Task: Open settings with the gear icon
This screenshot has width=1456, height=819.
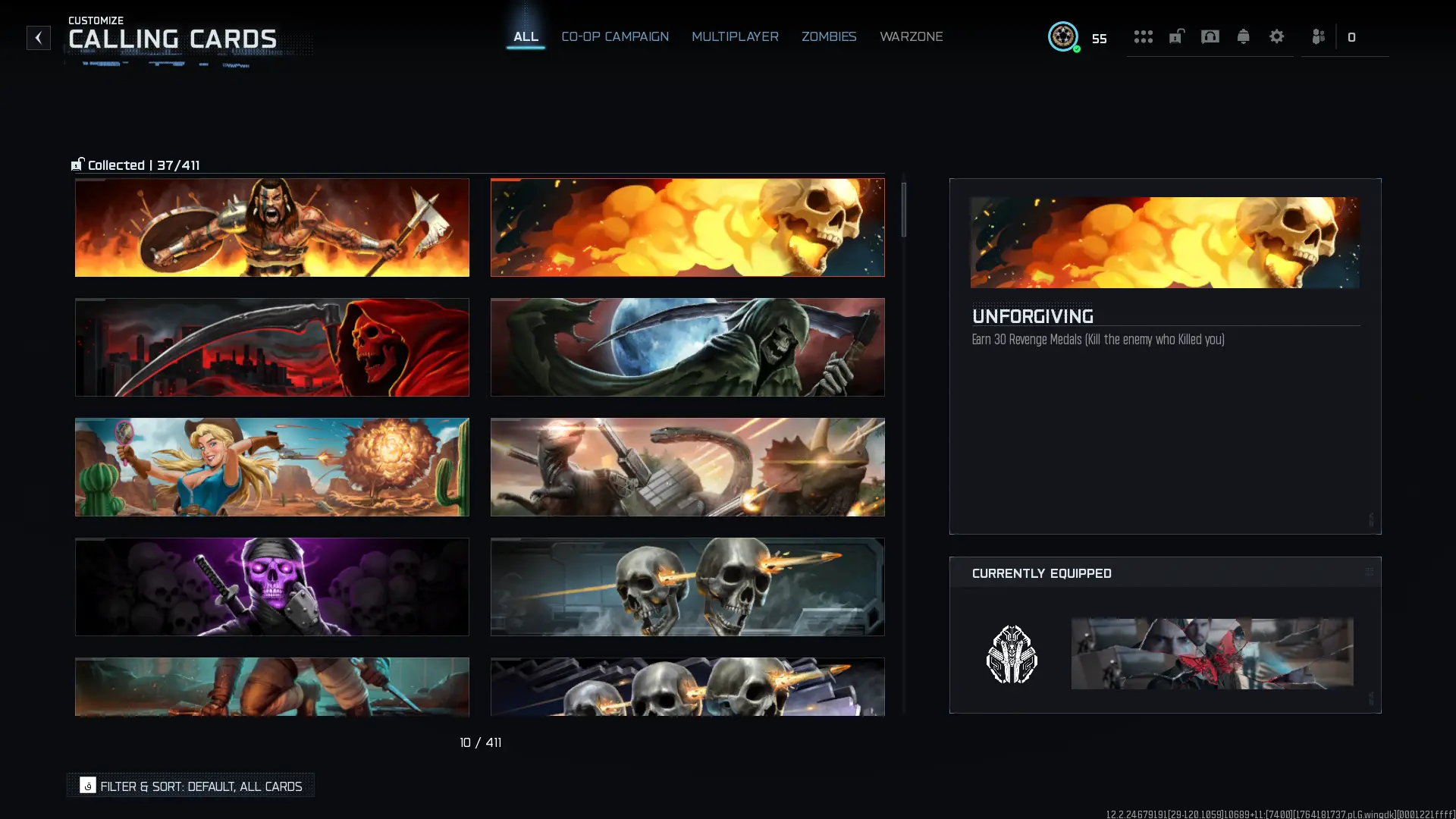Action: (x=1276, y=36)
